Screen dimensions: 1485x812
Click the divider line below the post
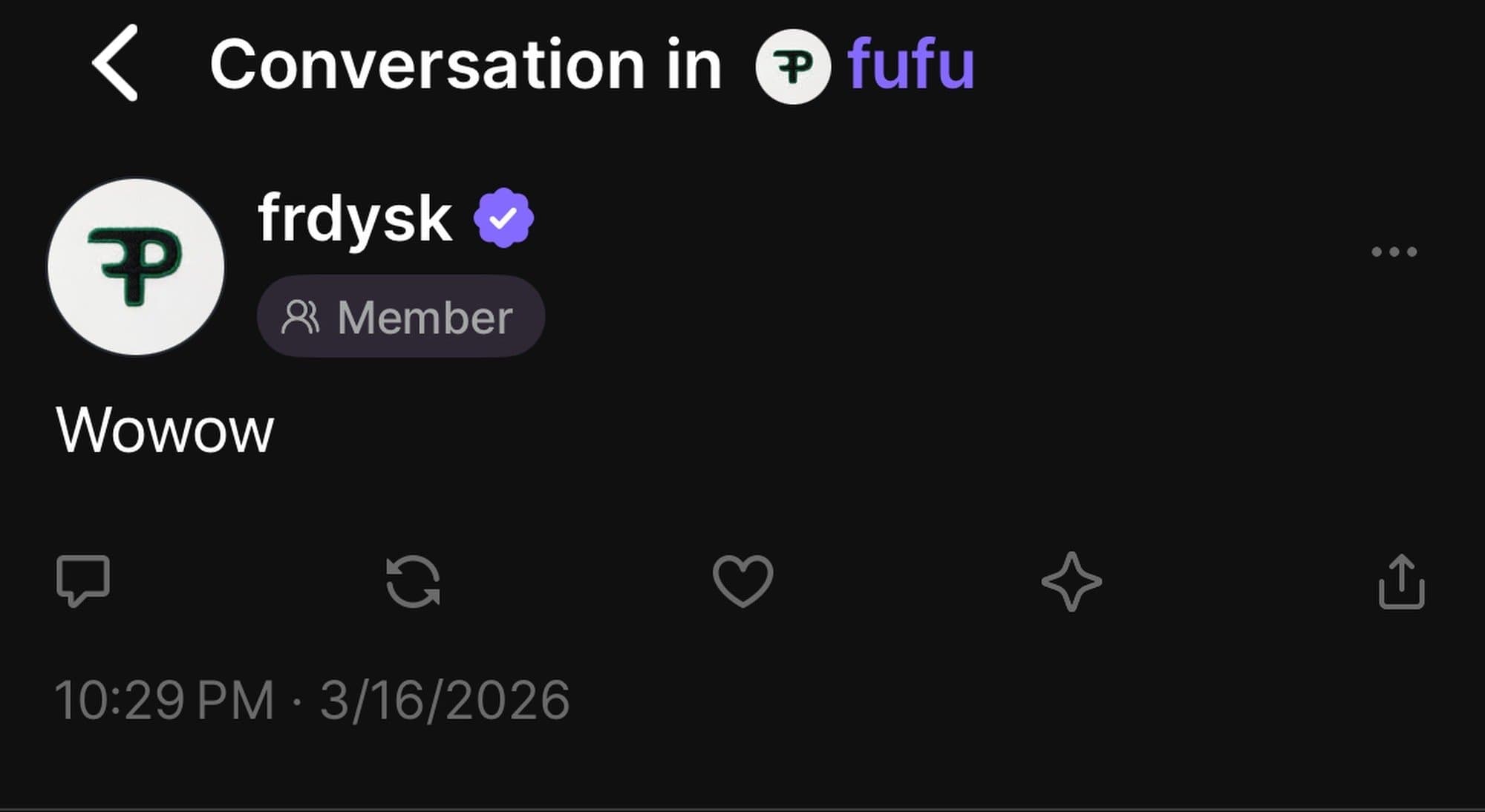[x=742, y=808]
